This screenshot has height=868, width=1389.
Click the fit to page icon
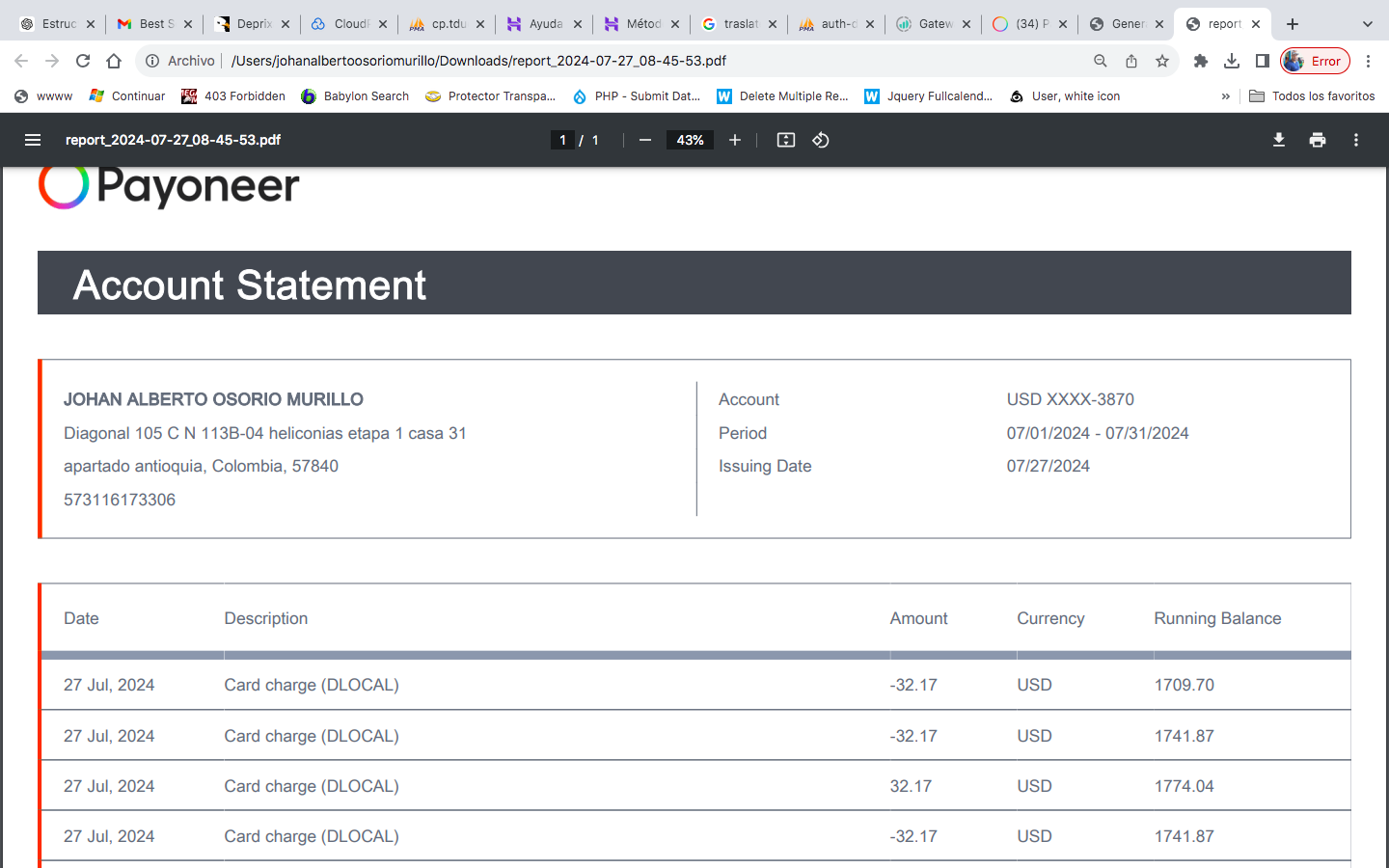coord(786,140)
